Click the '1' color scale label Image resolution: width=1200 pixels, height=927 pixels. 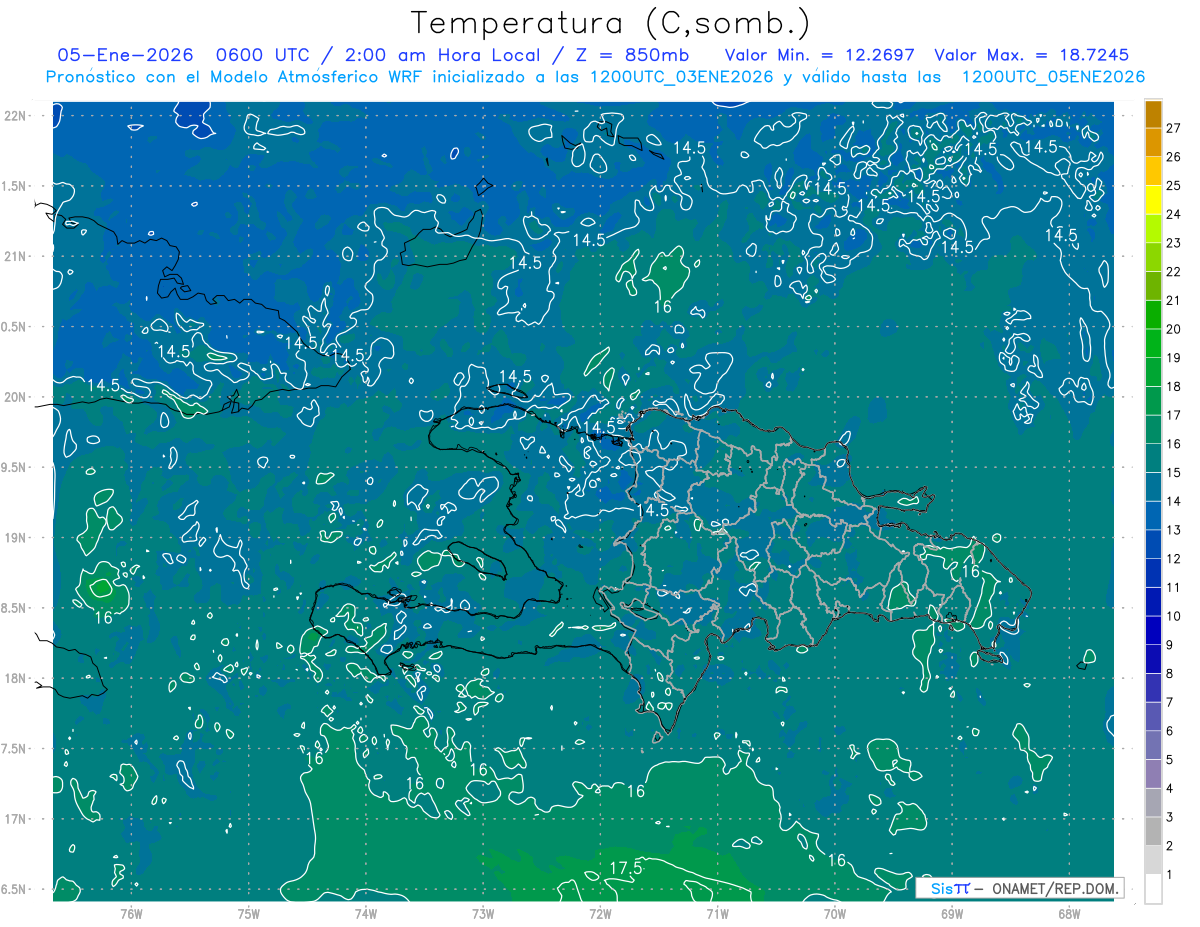(1169, 875)
